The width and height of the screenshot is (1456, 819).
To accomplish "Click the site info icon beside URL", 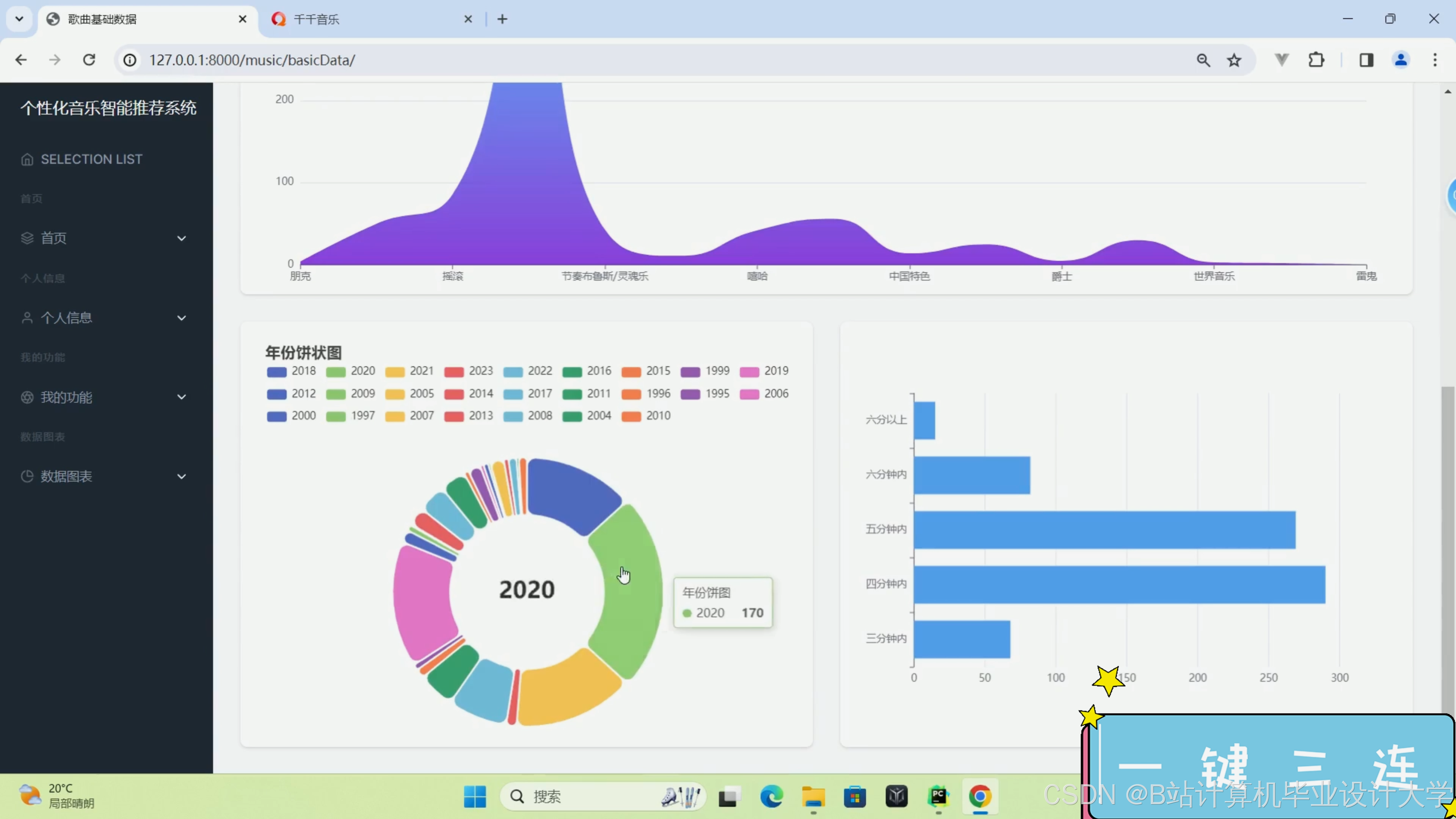I will click(x=130, y=60).
